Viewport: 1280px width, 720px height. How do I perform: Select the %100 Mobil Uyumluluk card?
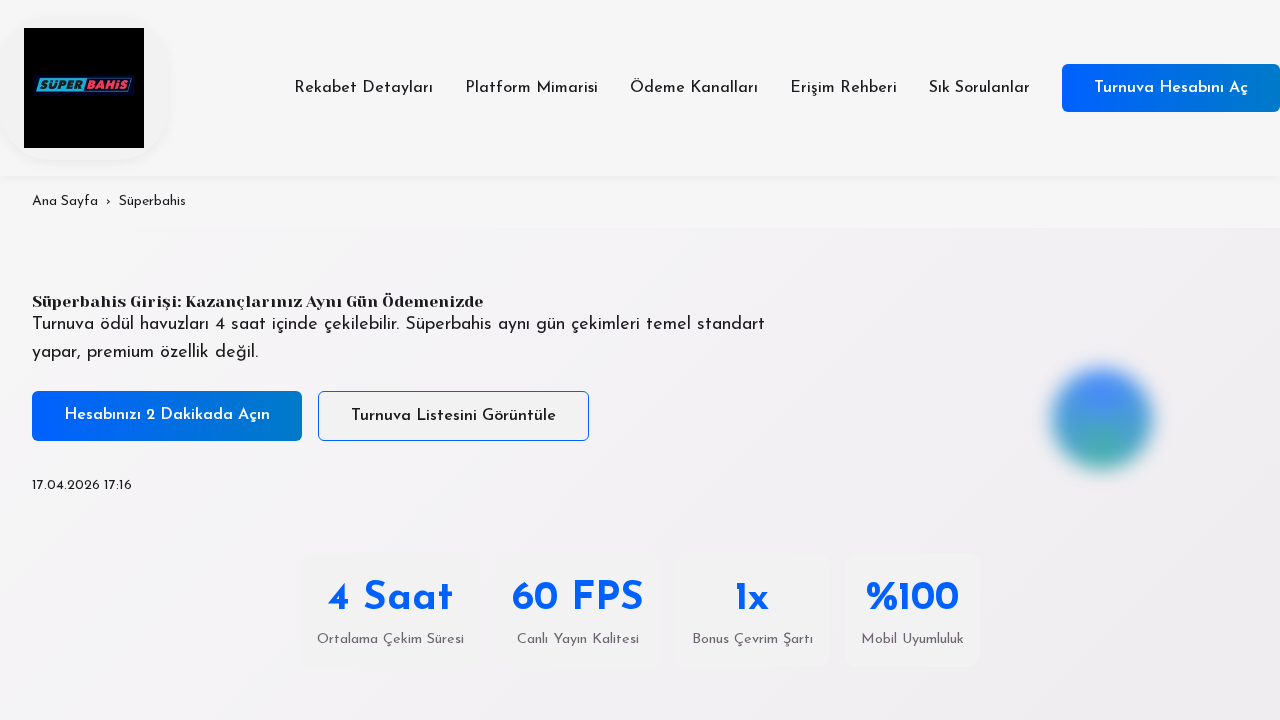click(912, 610)
